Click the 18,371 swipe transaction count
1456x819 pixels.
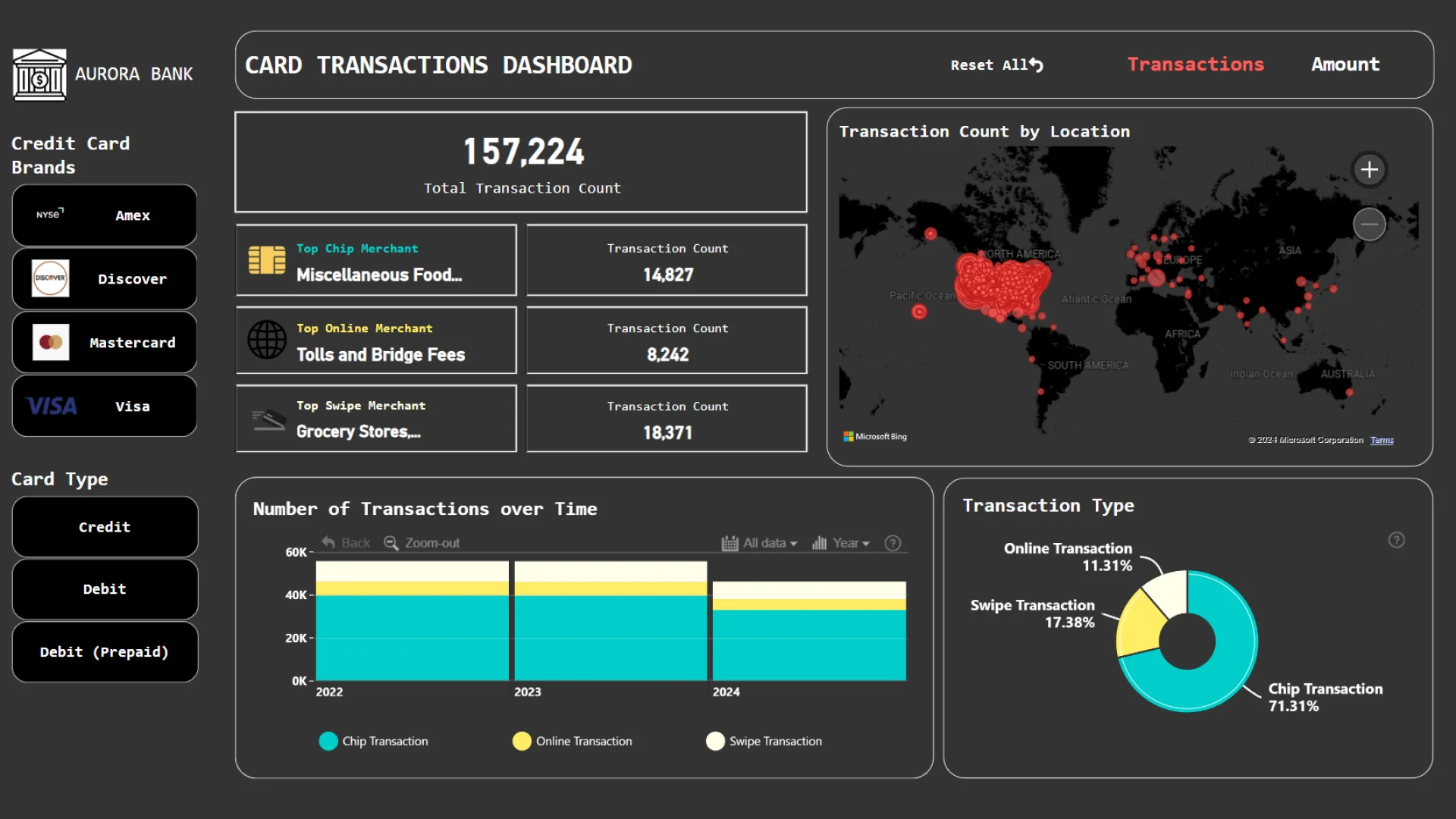coord(668,433)
